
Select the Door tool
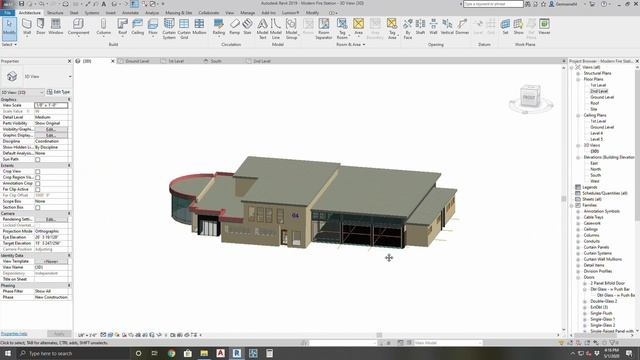pos(40,27)
